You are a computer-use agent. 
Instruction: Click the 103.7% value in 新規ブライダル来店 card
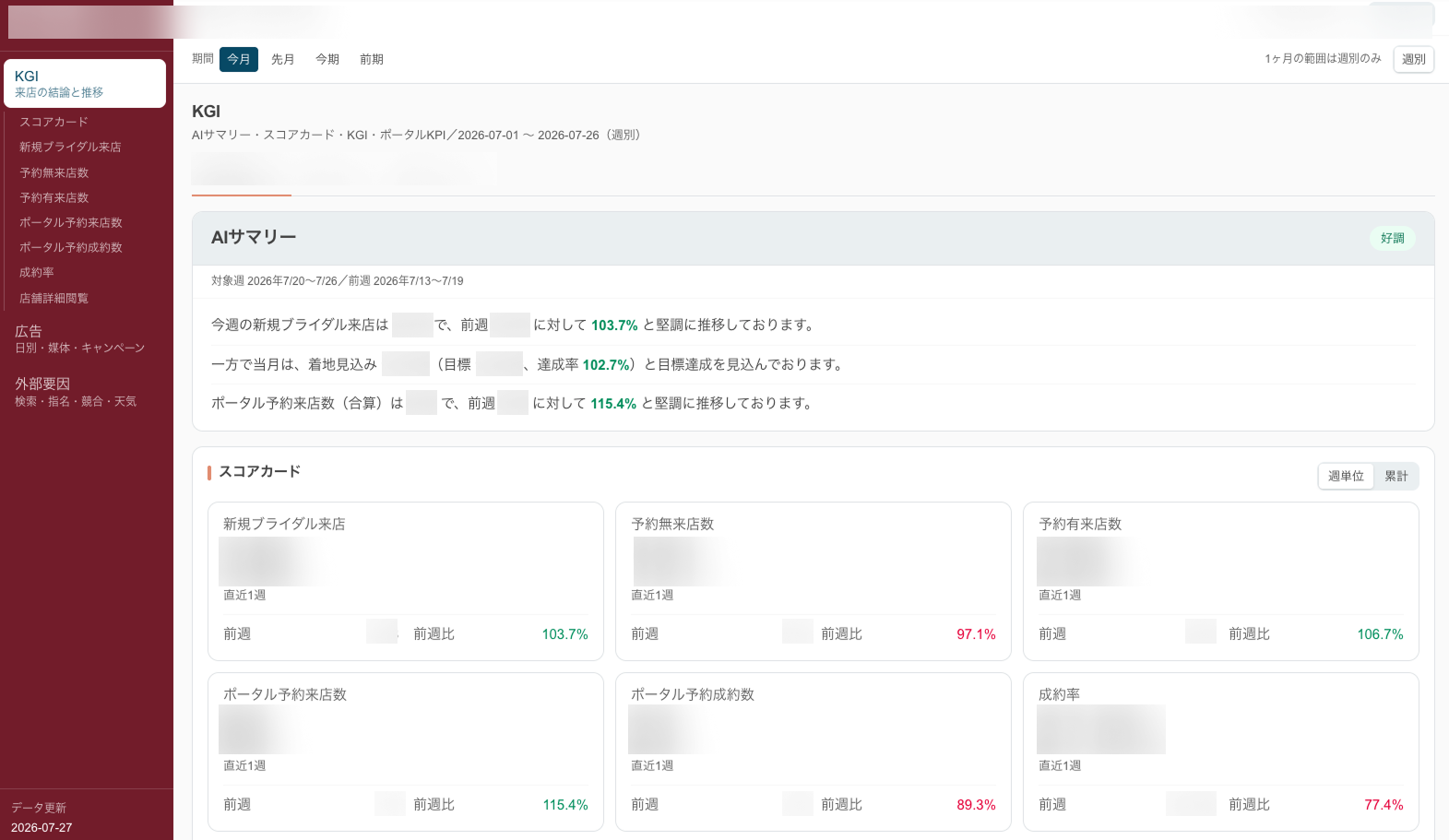[564, 634]
